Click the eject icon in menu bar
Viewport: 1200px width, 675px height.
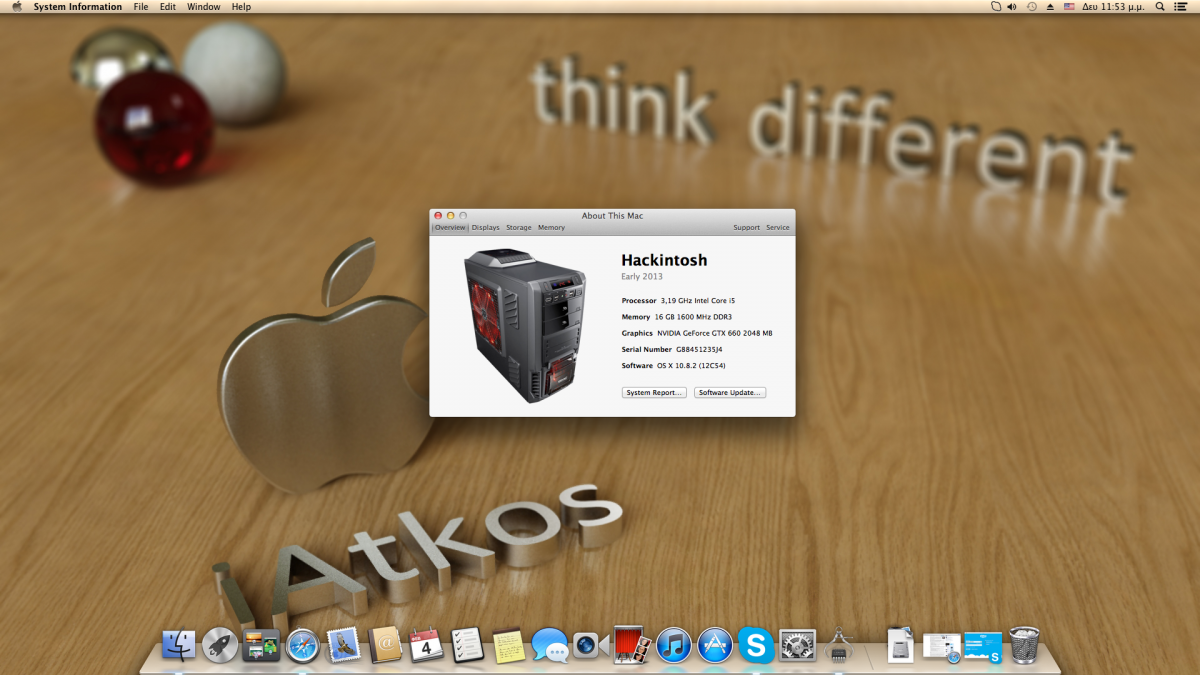point(1050,7)
